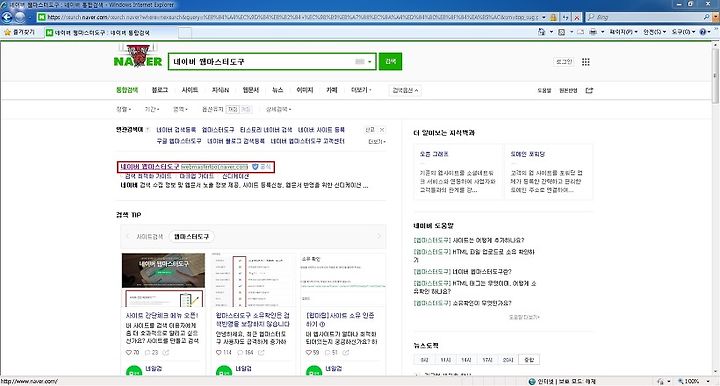
Task: Open the 정렬 sort dropdown
Action: pyautogui.click(x=124, y=109)
